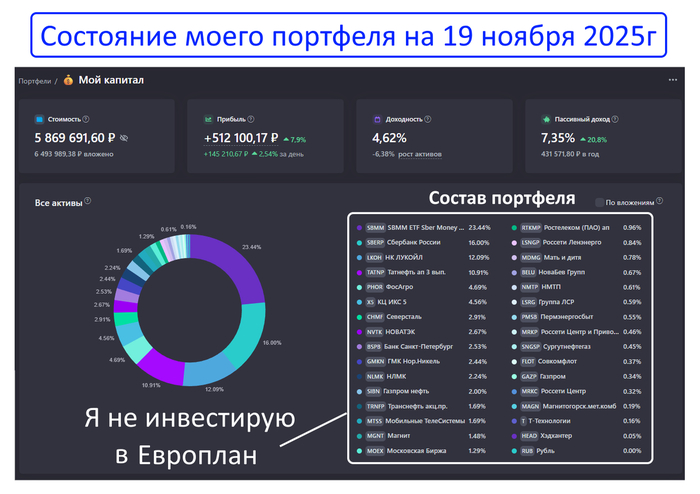Click the Стоимость wallet icon
Viewport: 700px width, 494px height.
click(40, 118)
